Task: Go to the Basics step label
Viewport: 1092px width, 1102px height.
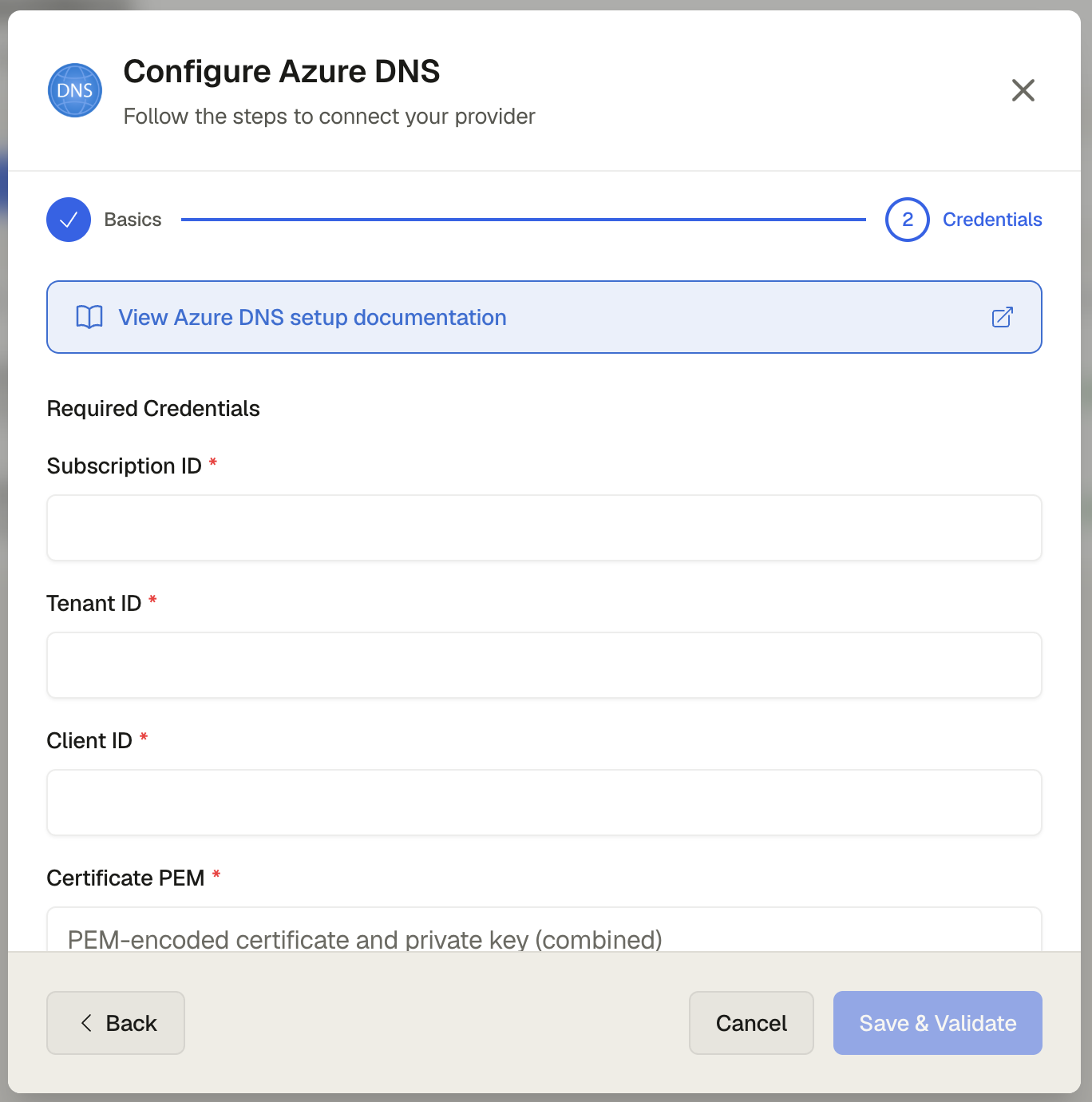Action: (133, 220)
